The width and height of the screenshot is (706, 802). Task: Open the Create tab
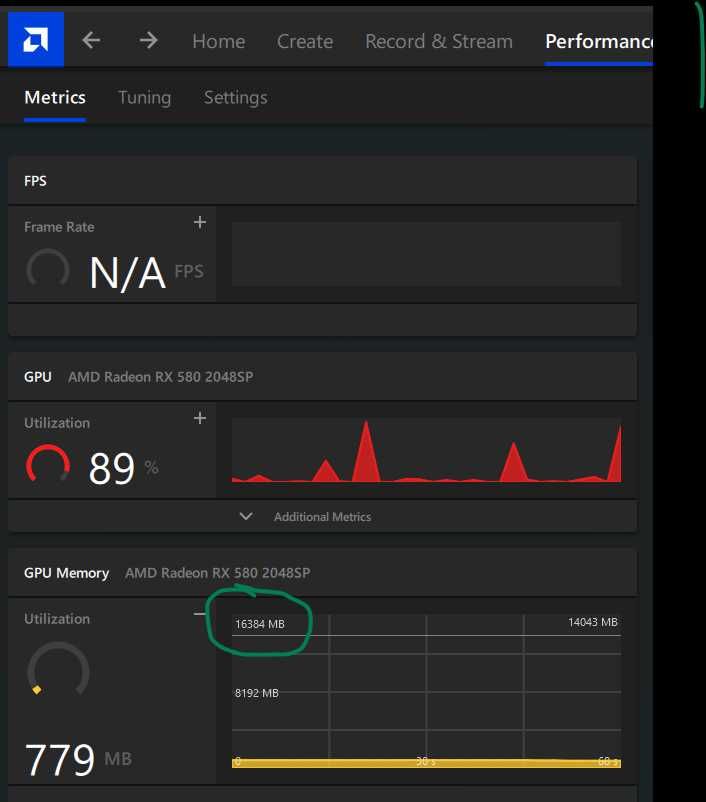(x=305, y=41)
